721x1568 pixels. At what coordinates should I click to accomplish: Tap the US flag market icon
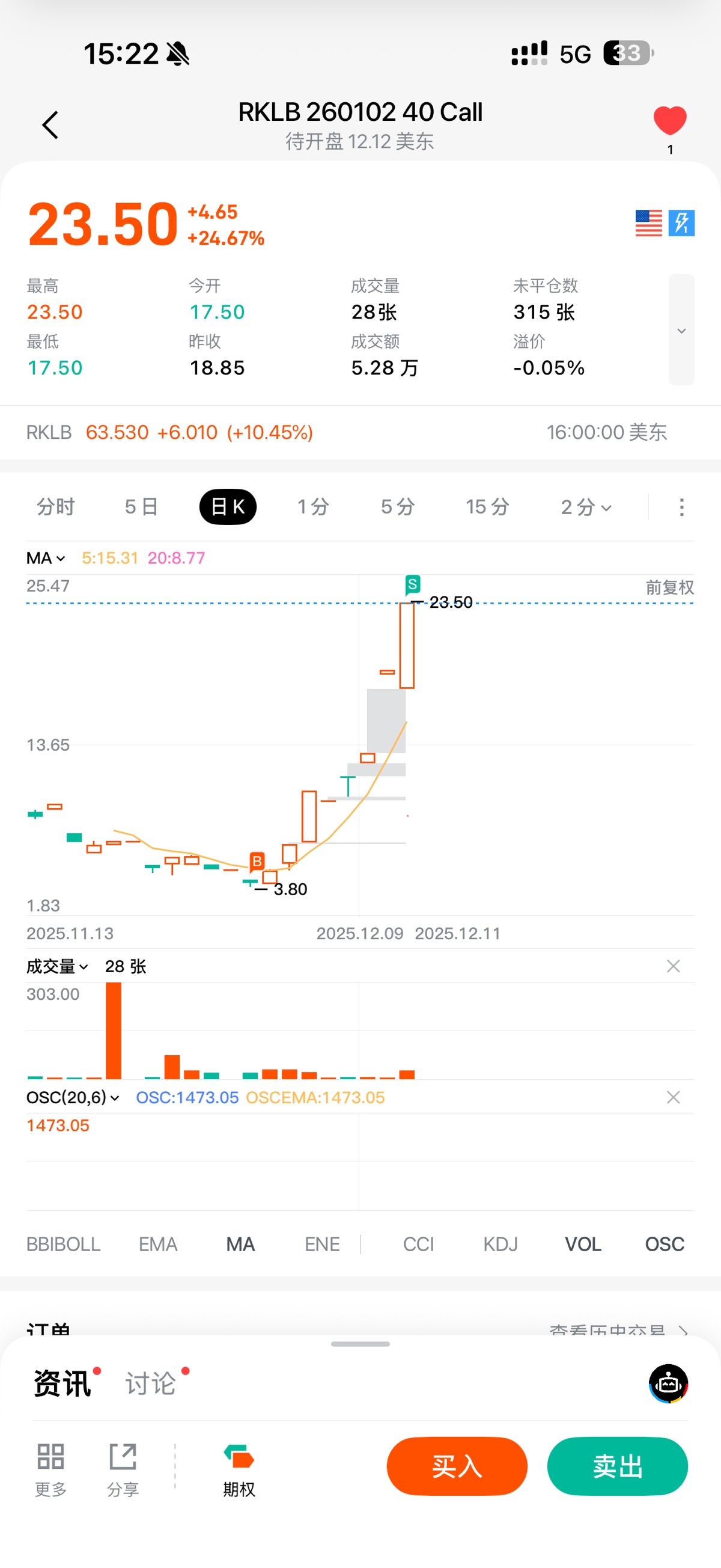[648, 223]
